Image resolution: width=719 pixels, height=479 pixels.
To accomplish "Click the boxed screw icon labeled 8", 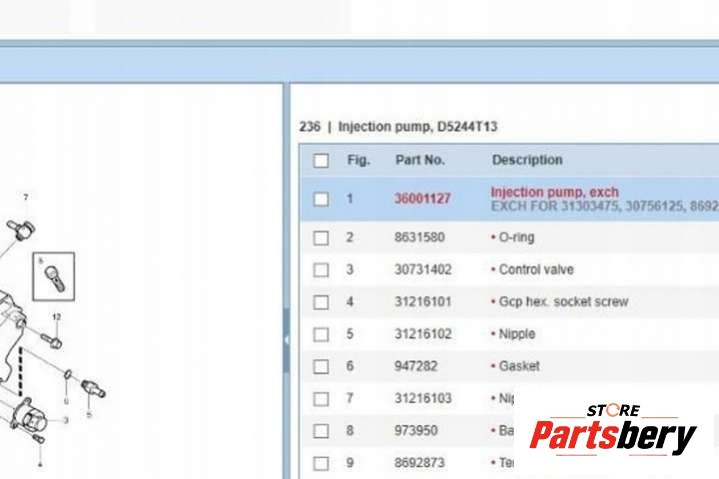I will click(54, 277).
